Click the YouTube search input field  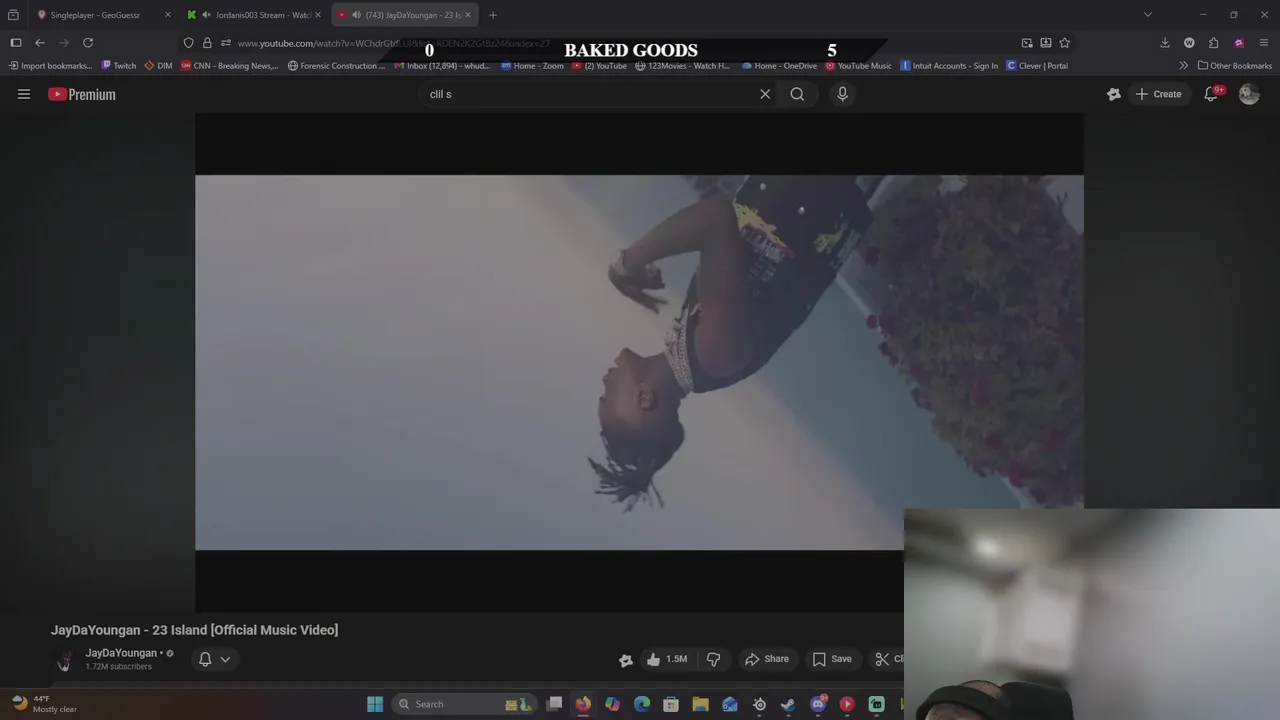590,94
